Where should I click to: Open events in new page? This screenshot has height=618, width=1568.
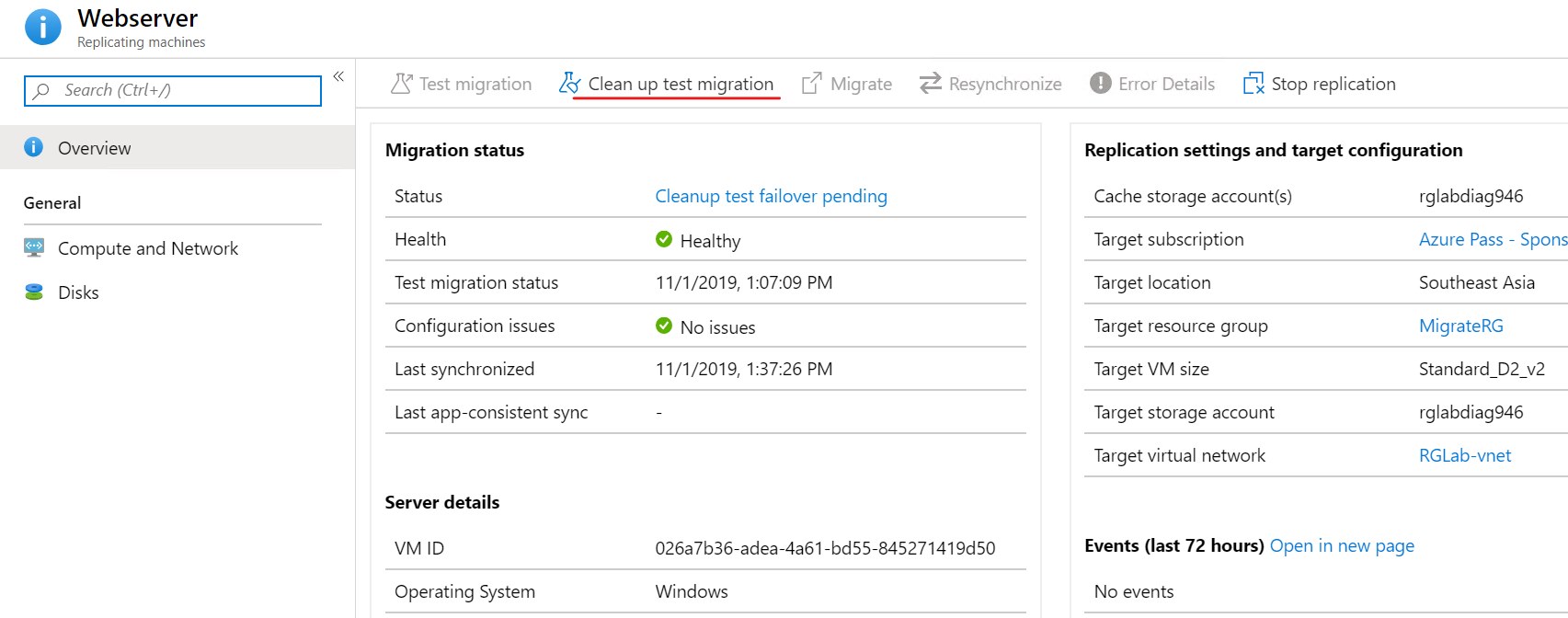[1341, 545]
